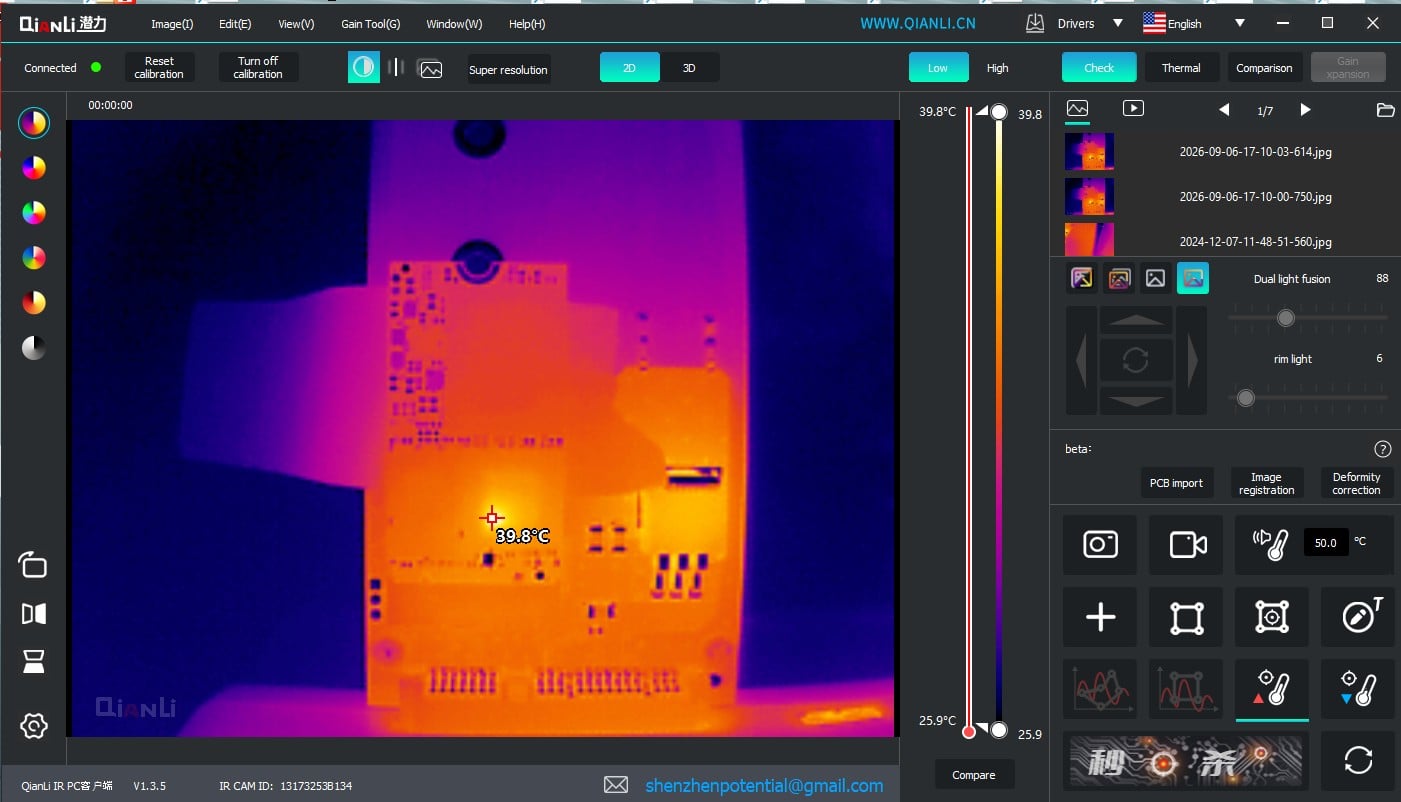The height and width of the screenshot is (802, 1401).
Task: Click the Dual light fusion slider handle
Action: tap(1286, 318)
